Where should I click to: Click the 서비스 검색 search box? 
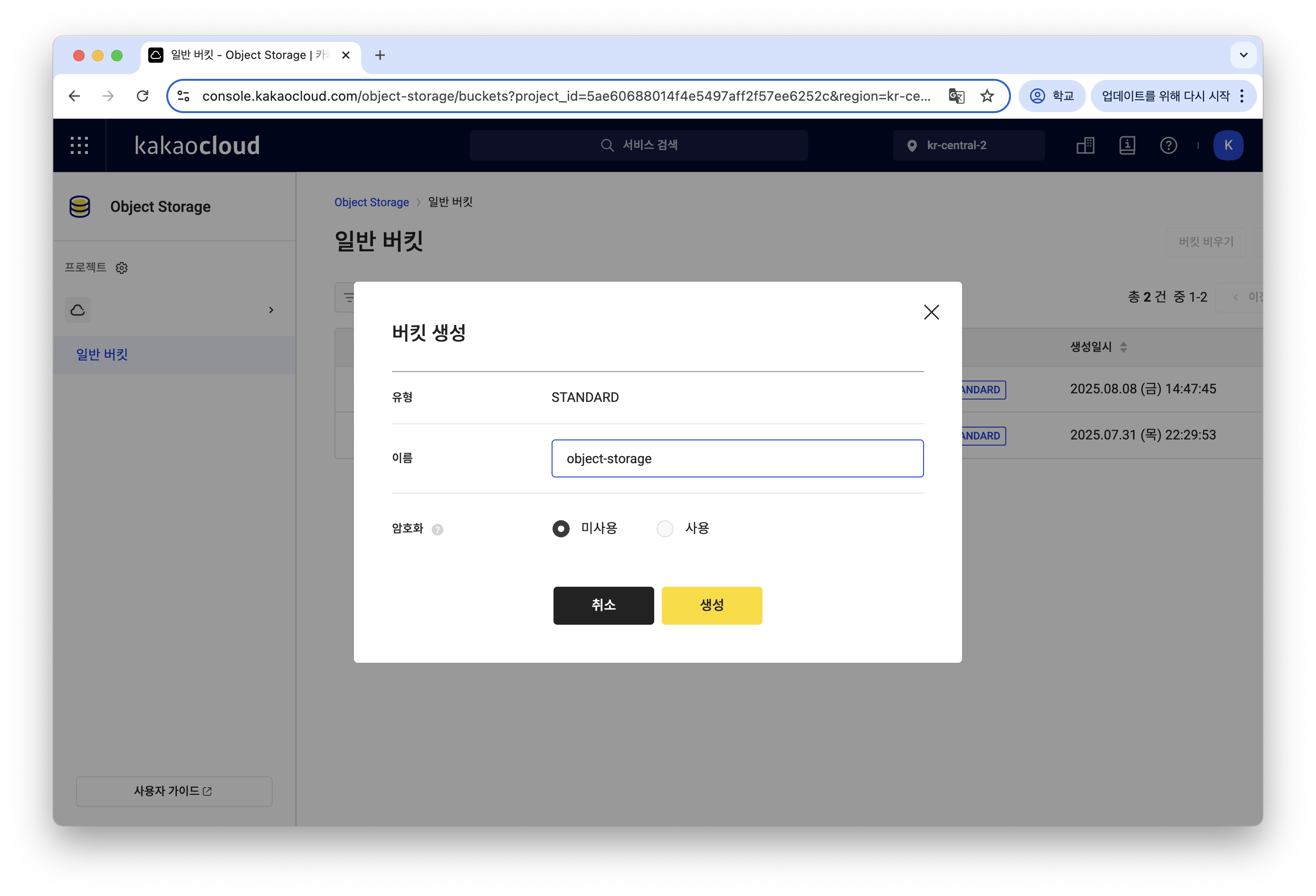point(639,145)
